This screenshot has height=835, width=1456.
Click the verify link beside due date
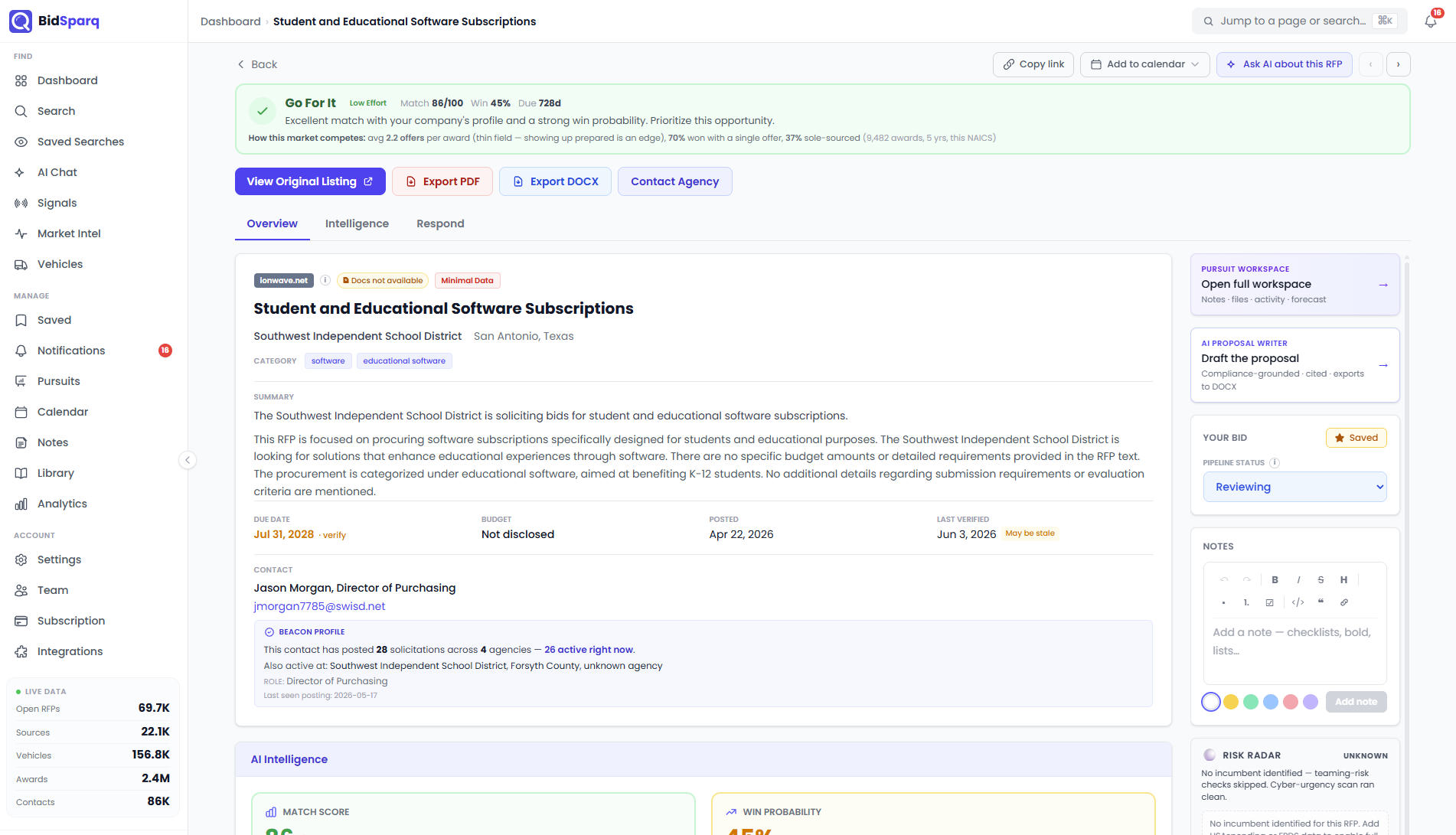[335, 535]
